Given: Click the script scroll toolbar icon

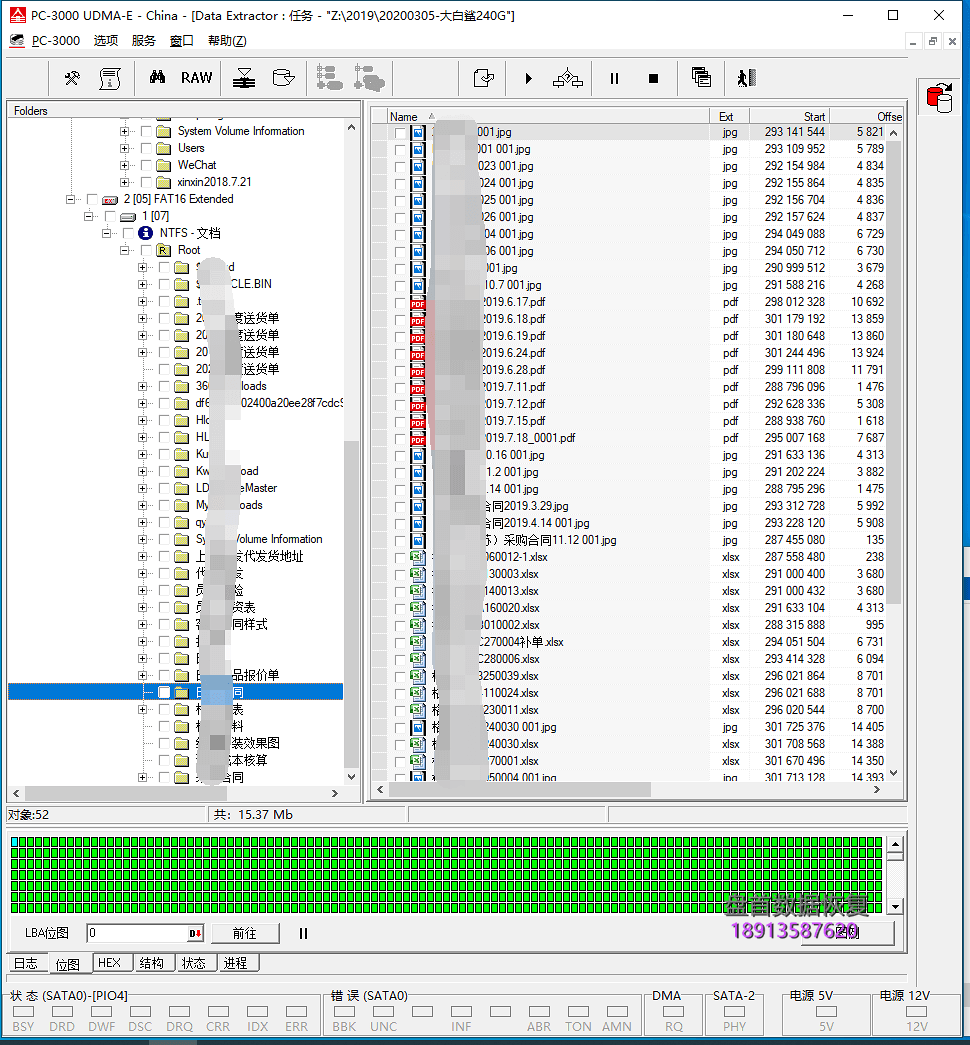Looking at the screenshot, I should point(109,78).
